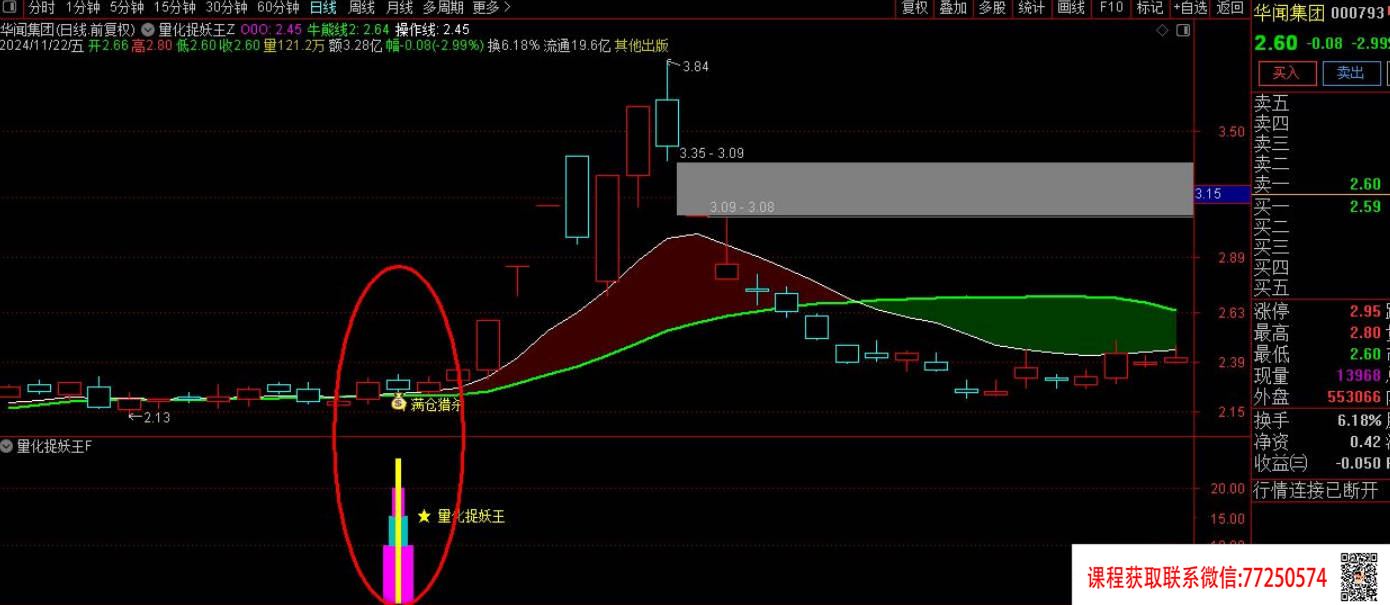Viewport: 1390px width, 605px height.
Task: Click the gray 3.35 - 3.09 gap zone
Action: pyautogui.click(x=935, y=188)
